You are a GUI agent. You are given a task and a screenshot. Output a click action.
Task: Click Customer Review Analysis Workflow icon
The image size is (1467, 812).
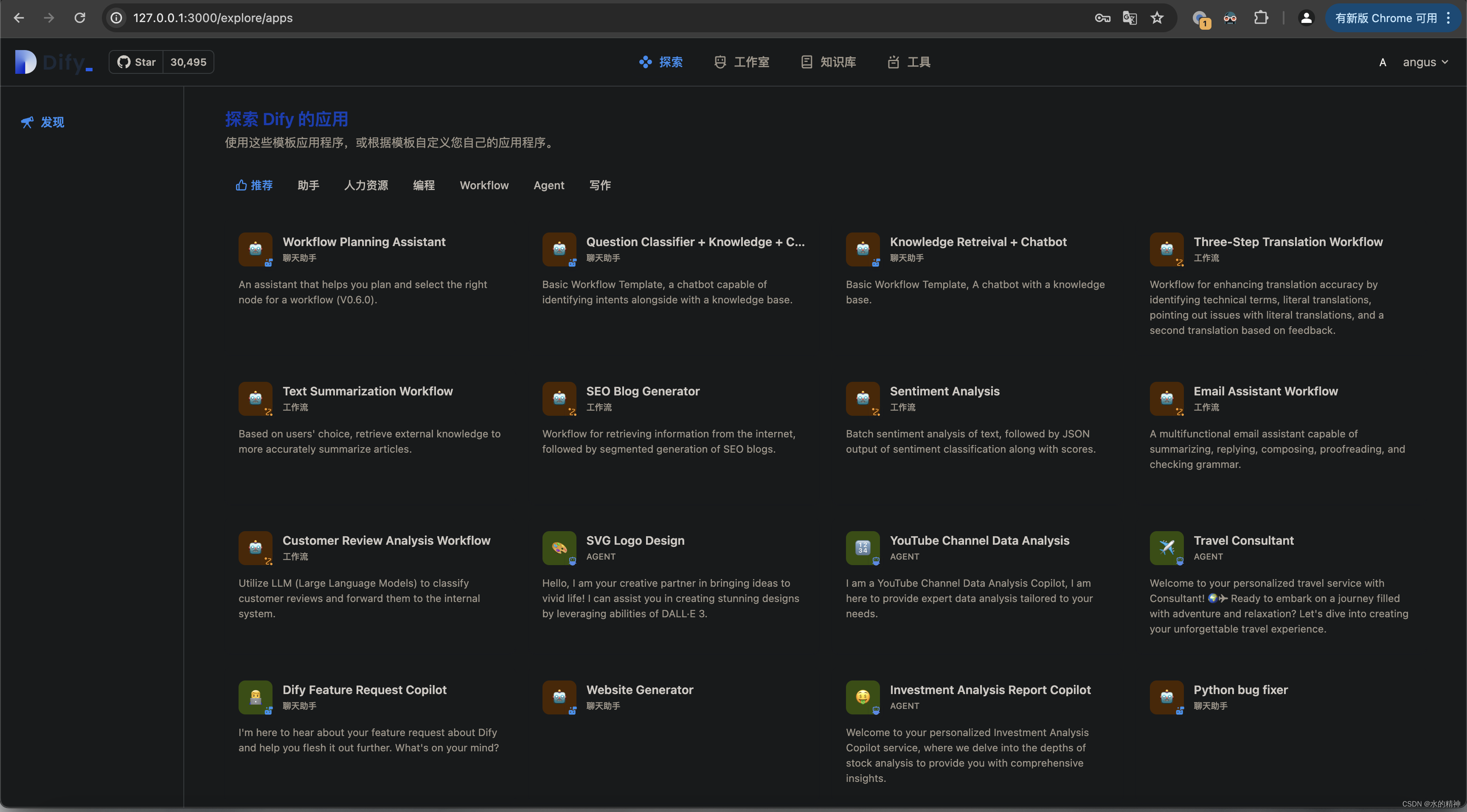click(255, 548)
